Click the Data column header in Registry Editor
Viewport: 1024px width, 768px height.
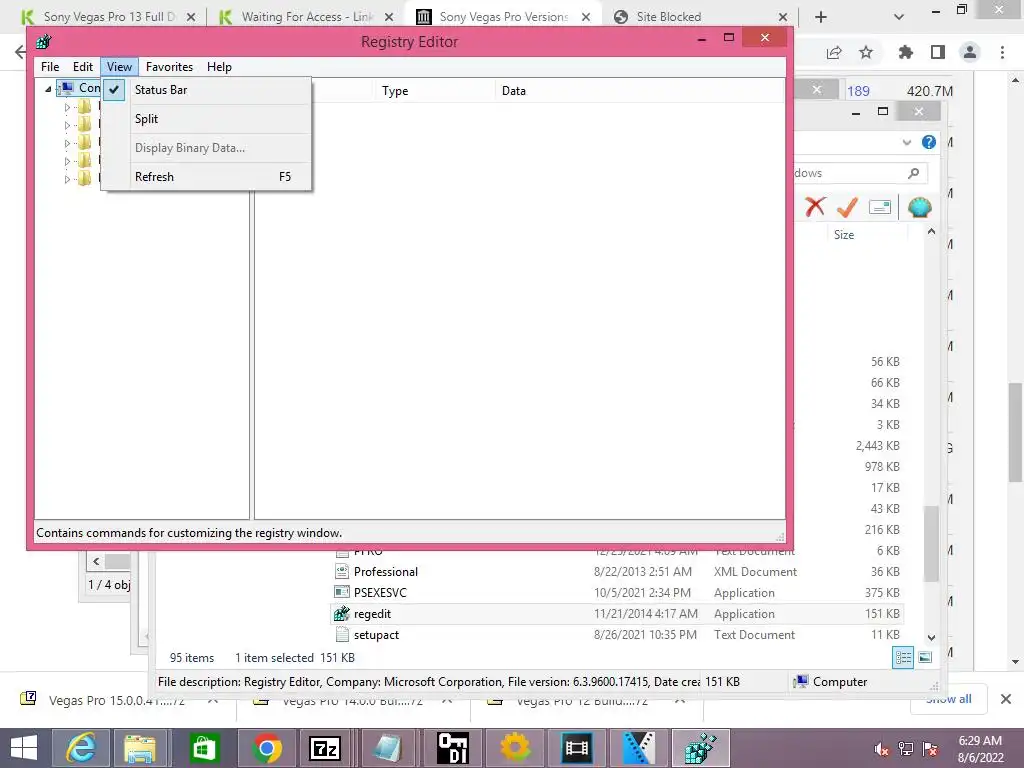pyautogui.click(x=640, y=91)
